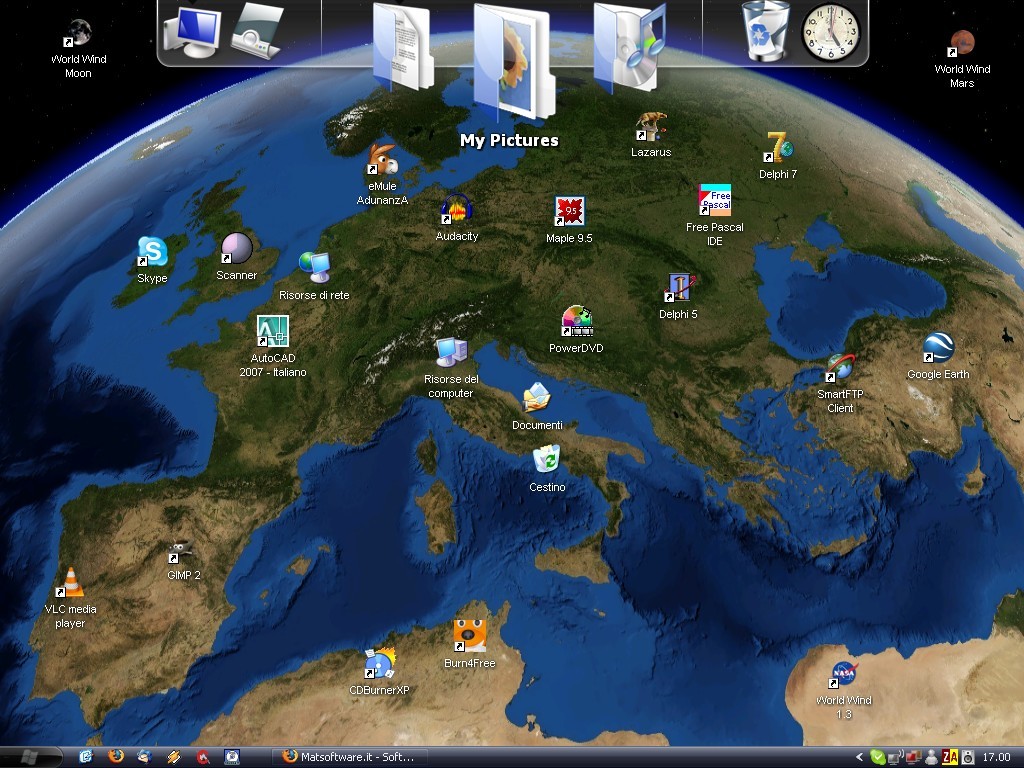Screen dimensions: 1024x768
Task: Launch Maple 9.5 shortcut
Action: coord(569,221)
